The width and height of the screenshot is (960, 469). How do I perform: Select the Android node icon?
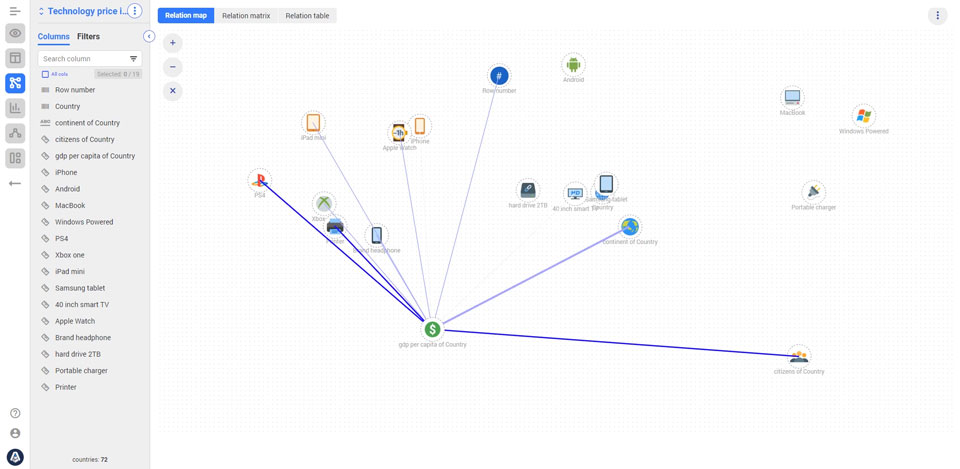[x=573, y=64]
